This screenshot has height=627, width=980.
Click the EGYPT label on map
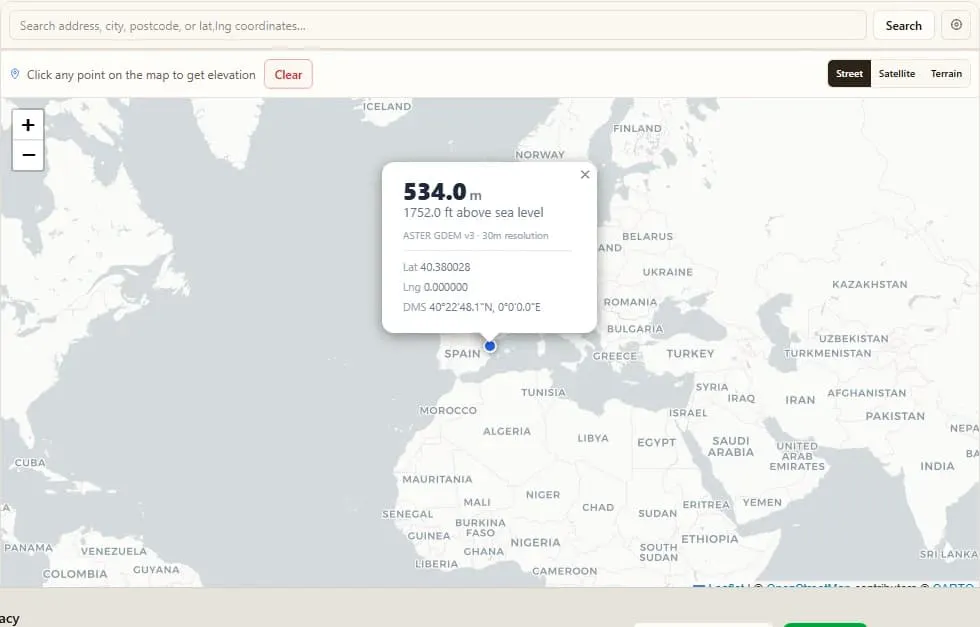(x=656, y=443)
